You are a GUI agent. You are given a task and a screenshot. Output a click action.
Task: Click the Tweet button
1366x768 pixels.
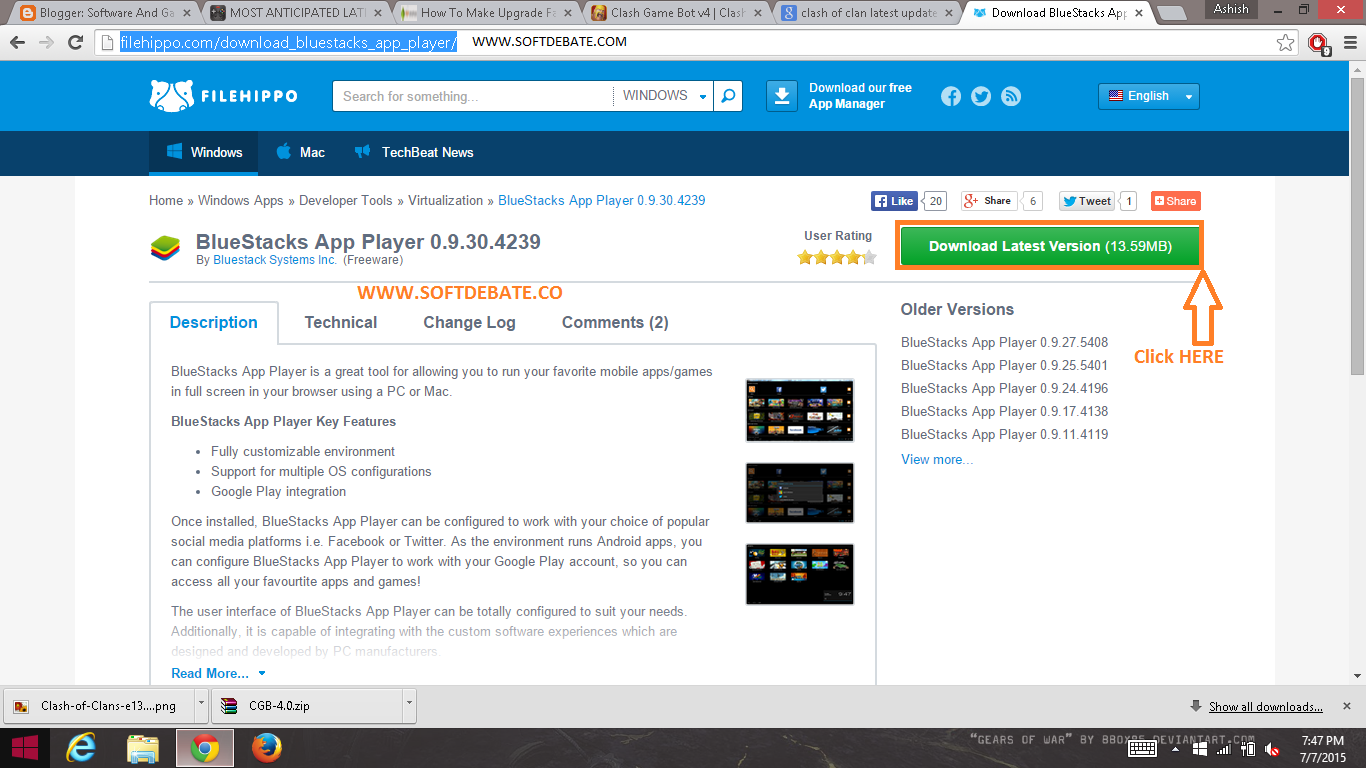pyautogui.click(x=1086, y=201)
